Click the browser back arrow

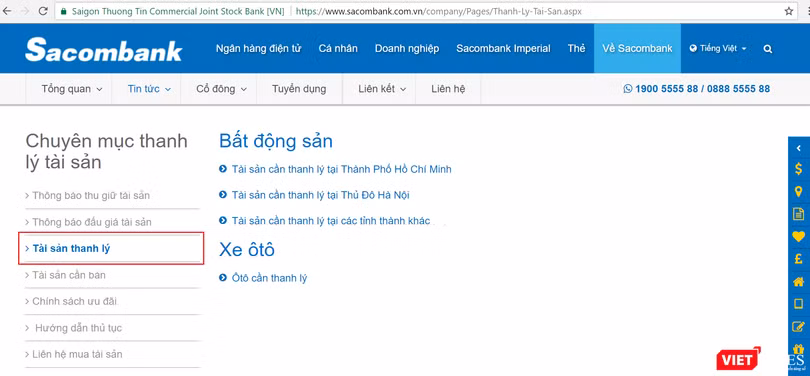click(6, 11)
